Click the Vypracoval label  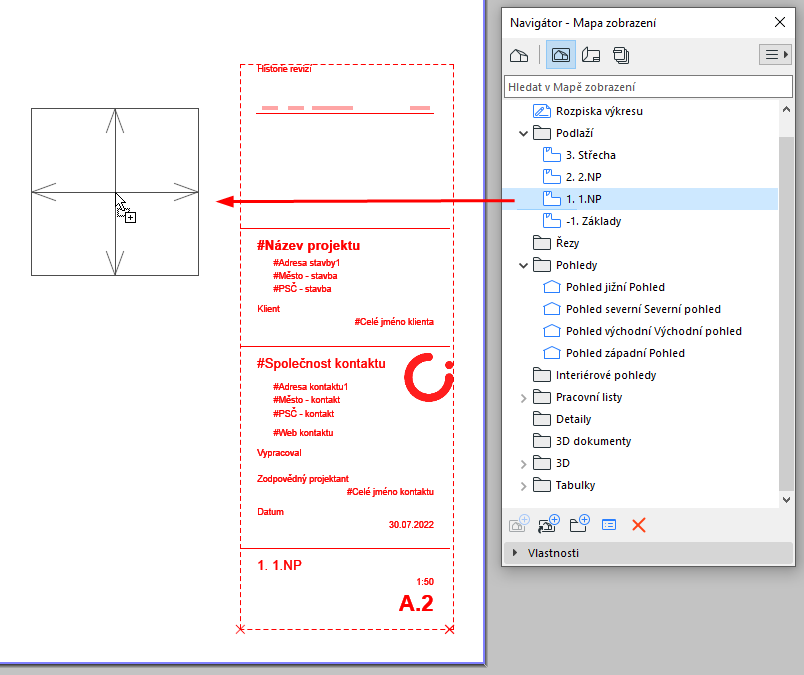tap(279, 453)
